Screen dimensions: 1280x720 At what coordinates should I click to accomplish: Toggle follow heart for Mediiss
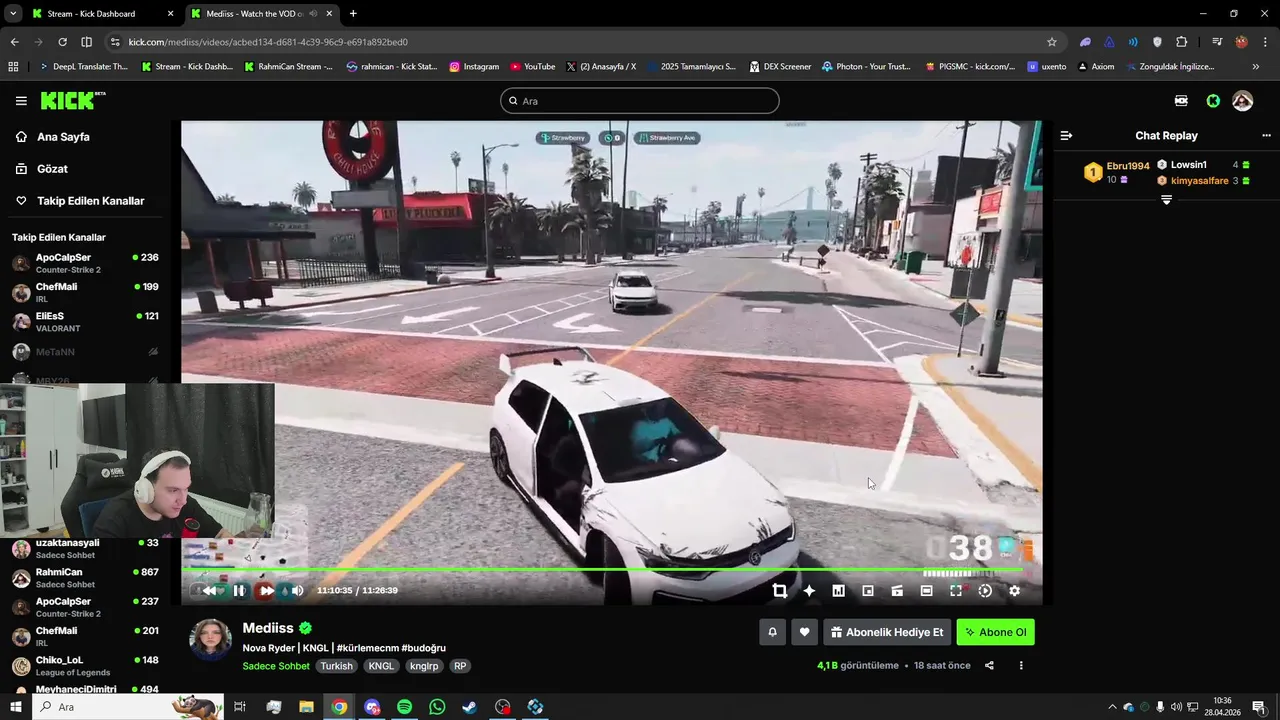pos(804,632)
